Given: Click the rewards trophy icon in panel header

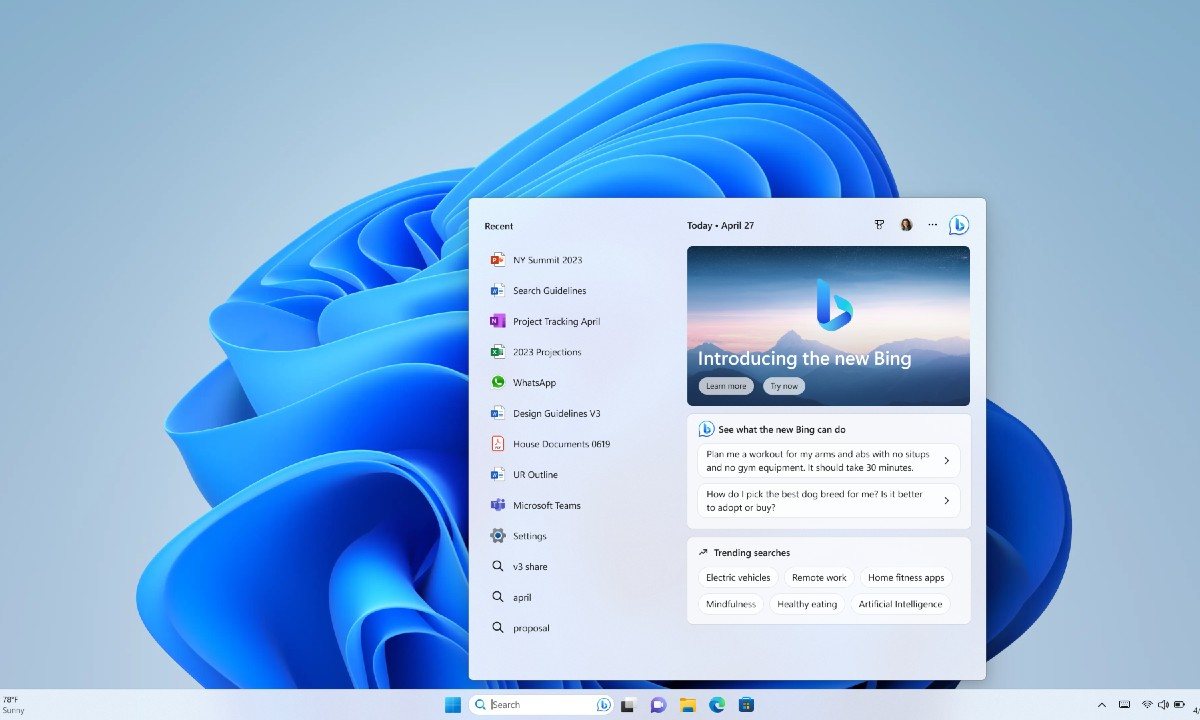Looking at the screenshot, I should tap(879, 225).
